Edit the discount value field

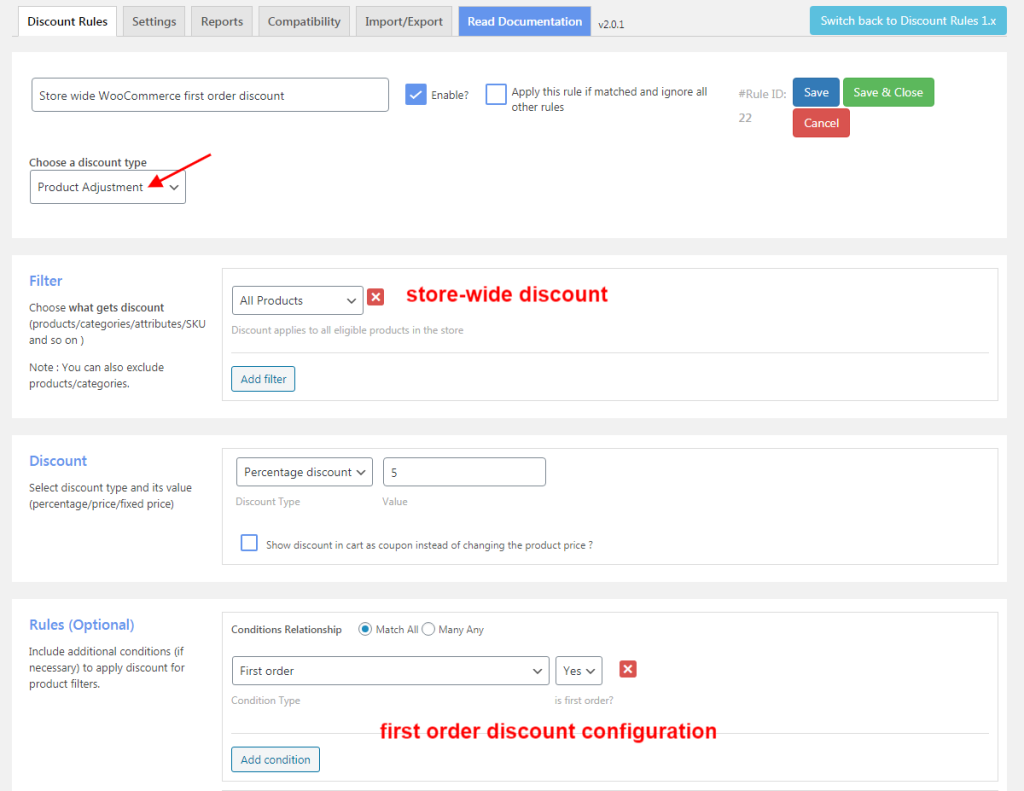point(464,471)
